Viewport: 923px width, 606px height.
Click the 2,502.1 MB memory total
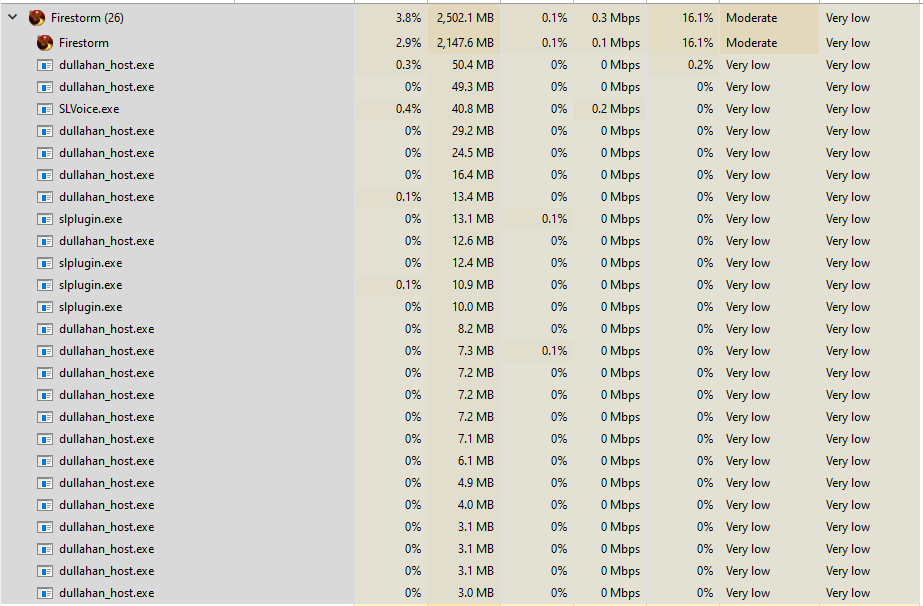tap(465, 18)
